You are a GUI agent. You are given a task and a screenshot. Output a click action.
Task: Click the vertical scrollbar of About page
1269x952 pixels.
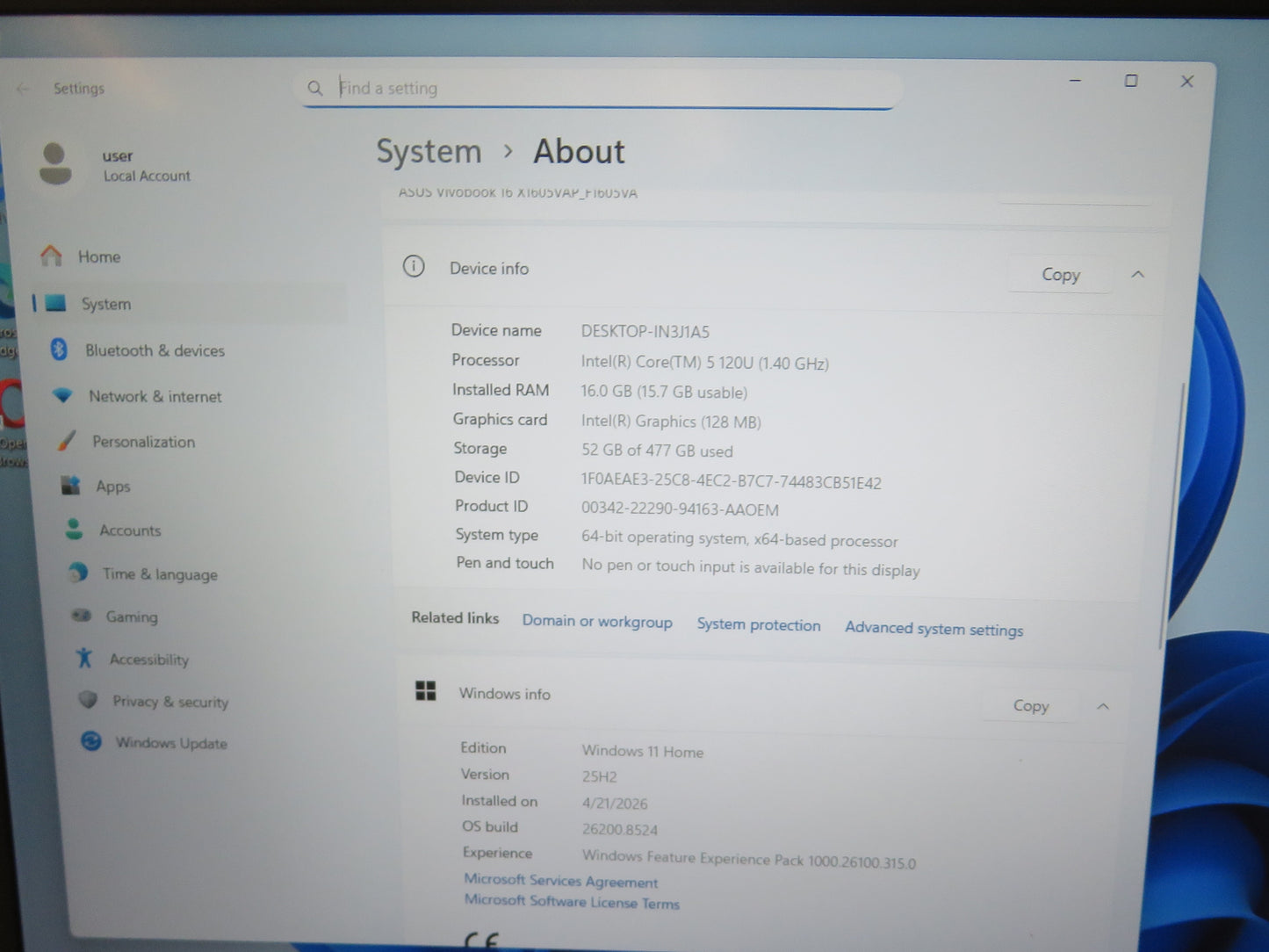point(1172,516)
